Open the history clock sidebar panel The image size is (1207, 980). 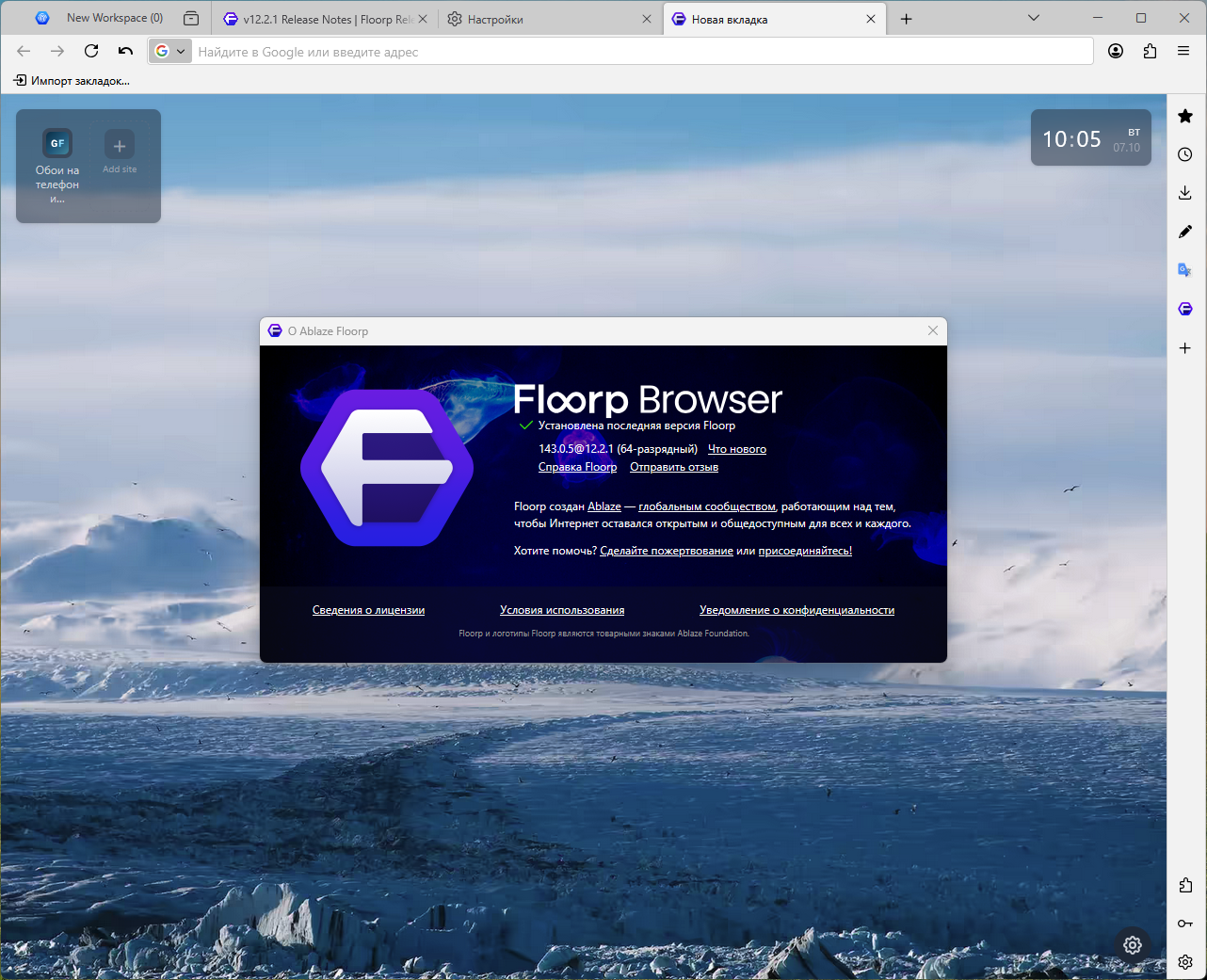coord(1185,154)
